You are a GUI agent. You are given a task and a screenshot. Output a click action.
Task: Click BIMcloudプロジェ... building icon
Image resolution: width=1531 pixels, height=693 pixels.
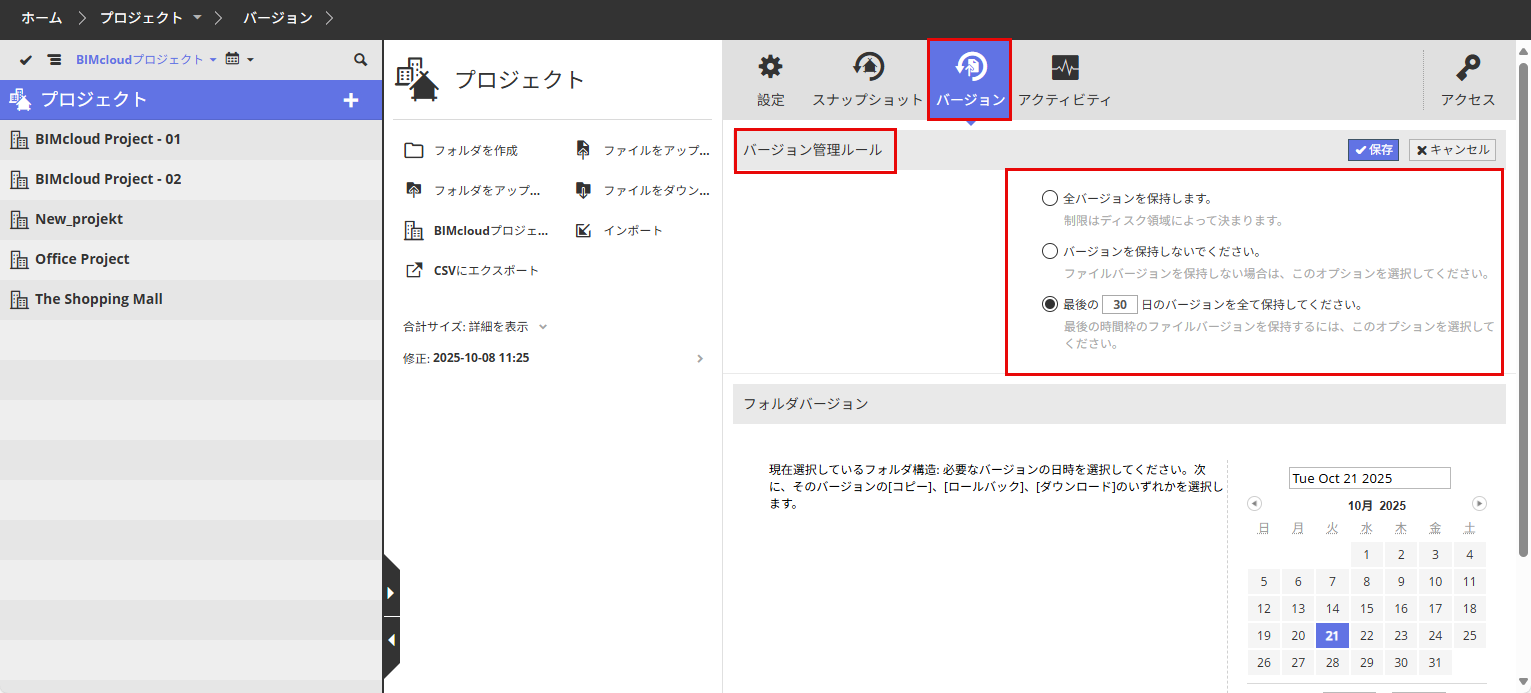pos(414,231)
